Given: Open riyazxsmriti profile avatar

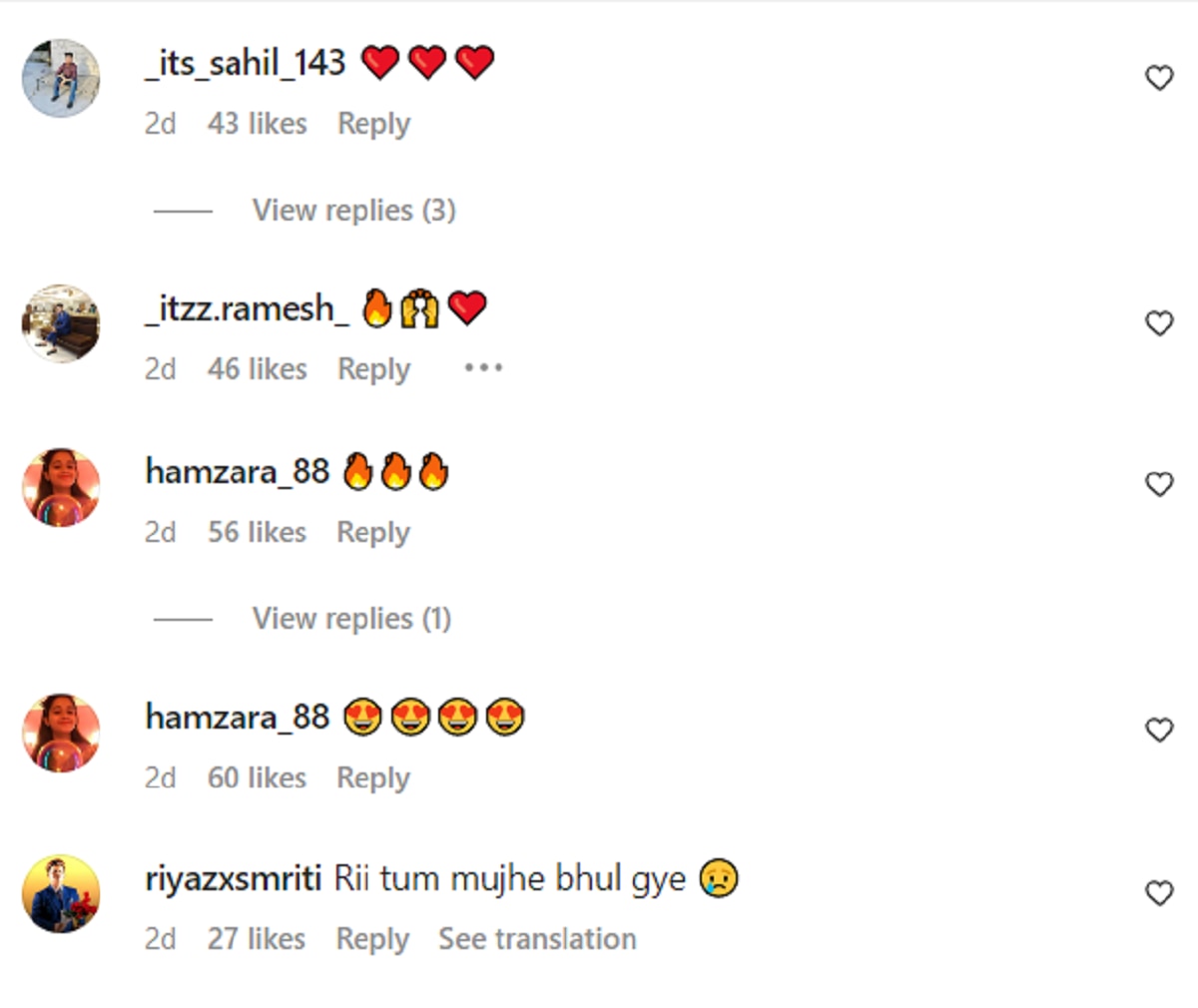Looking at the screenshot, I should (62, 894).
